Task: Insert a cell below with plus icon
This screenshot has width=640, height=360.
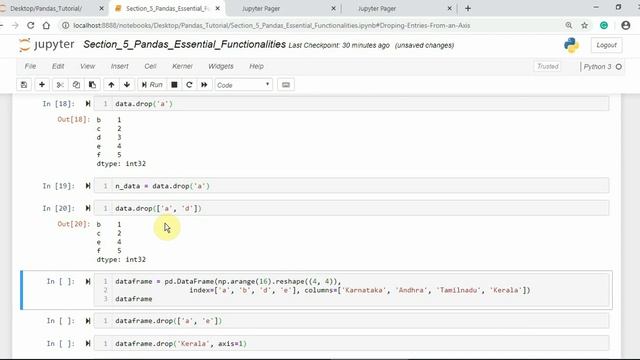Action: [x=42, y=85]
